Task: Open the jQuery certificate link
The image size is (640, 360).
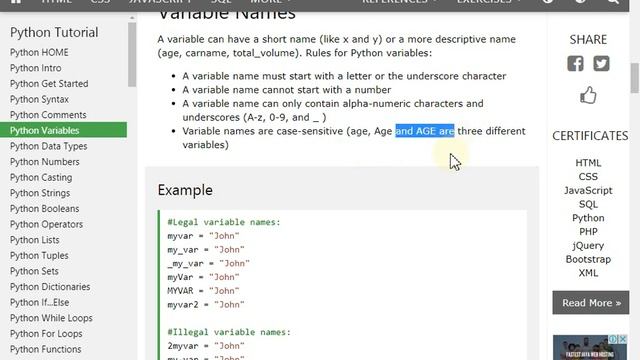Action: point(588,246)
